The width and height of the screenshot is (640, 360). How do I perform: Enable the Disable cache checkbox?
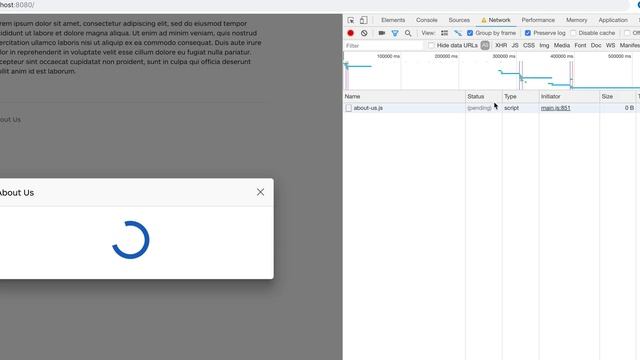[573, 33]
